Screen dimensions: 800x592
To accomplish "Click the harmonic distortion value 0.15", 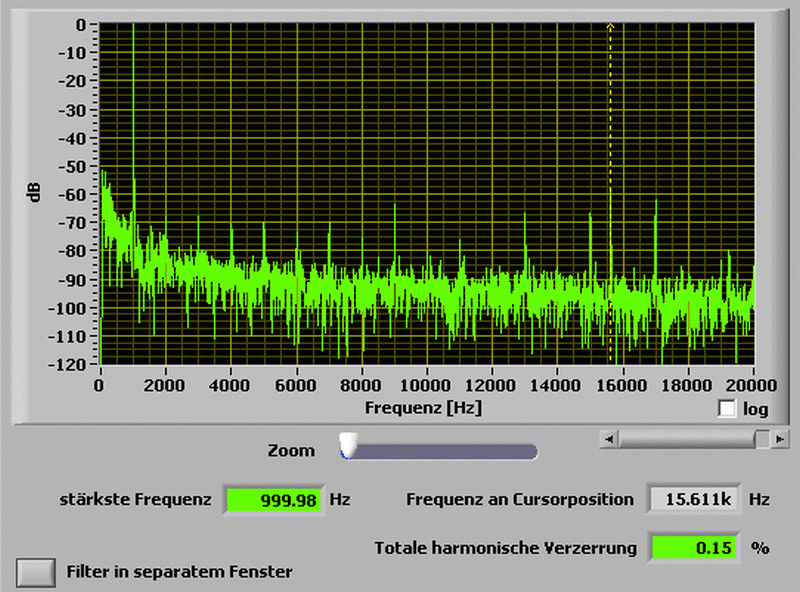I will click(x=693, y=548).
